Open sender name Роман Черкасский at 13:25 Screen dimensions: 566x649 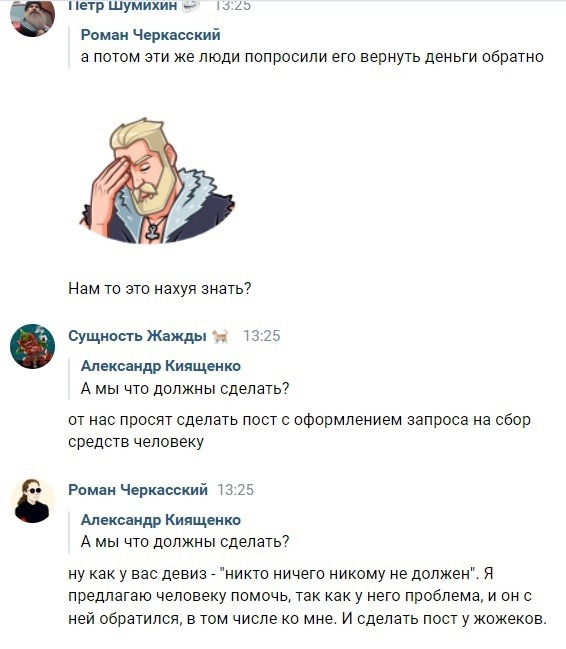pos(138,490)
